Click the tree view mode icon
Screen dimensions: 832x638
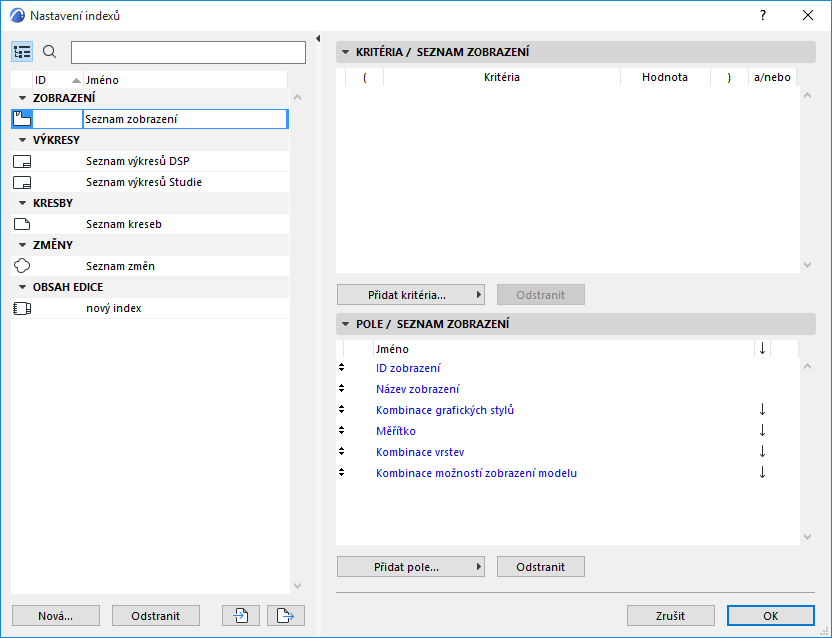(22, 52)
